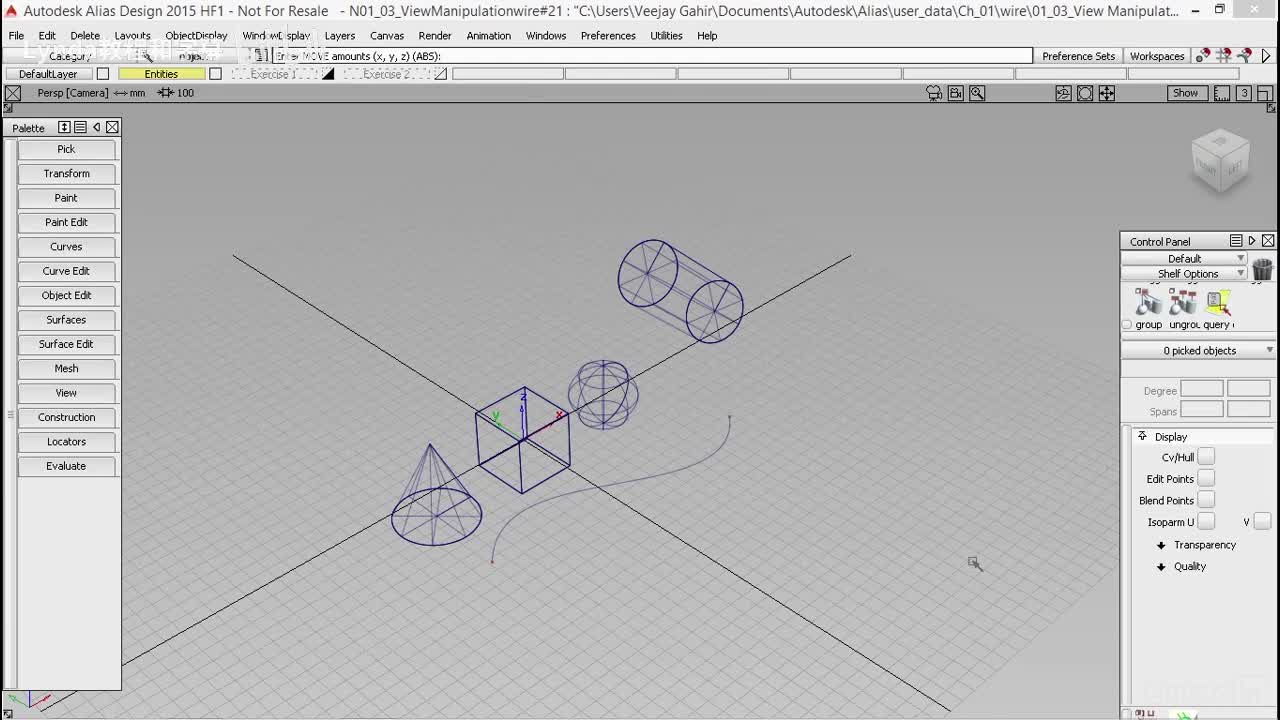
Task: Toggle Entities layer visibility box
Action: click(x=215, y=74)
